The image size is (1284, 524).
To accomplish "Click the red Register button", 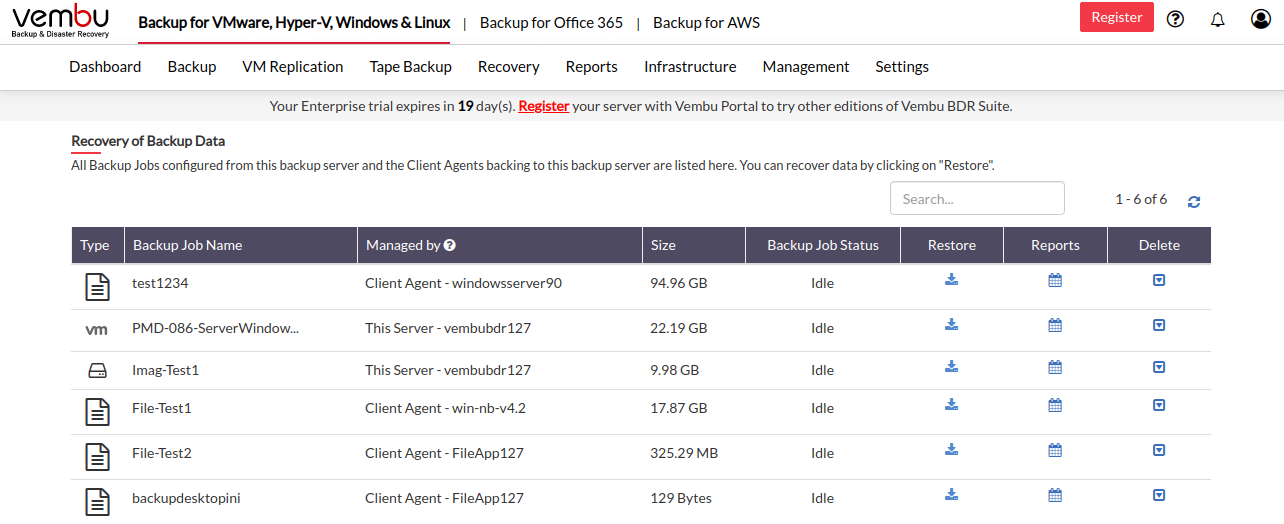I will click(1117, 17).
